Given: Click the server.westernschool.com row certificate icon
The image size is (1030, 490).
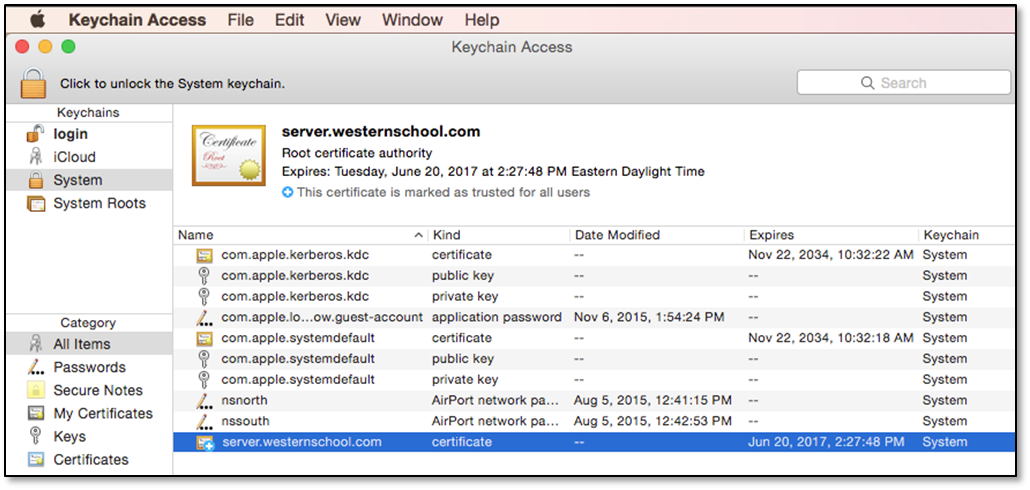Looking at the screenshot, I should pos(205,443).
